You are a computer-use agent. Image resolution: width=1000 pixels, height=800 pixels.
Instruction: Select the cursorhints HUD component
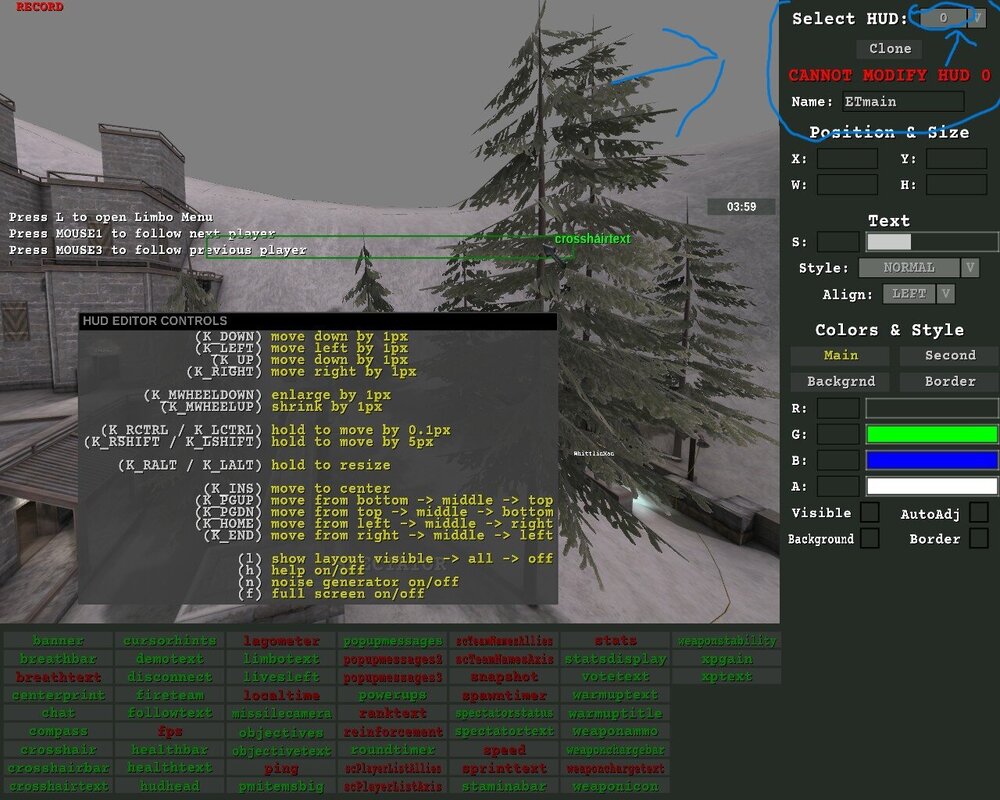pyautogui.click(x=170, y=640)
